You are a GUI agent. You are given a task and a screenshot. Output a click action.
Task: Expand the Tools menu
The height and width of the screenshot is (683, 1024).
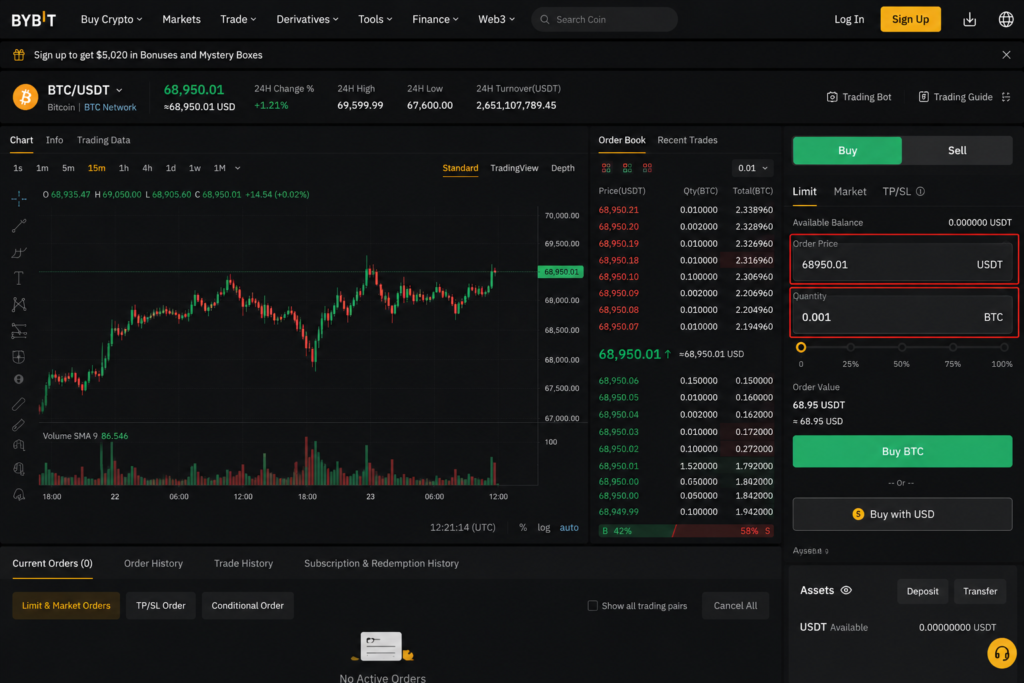(x=376, y=20)
